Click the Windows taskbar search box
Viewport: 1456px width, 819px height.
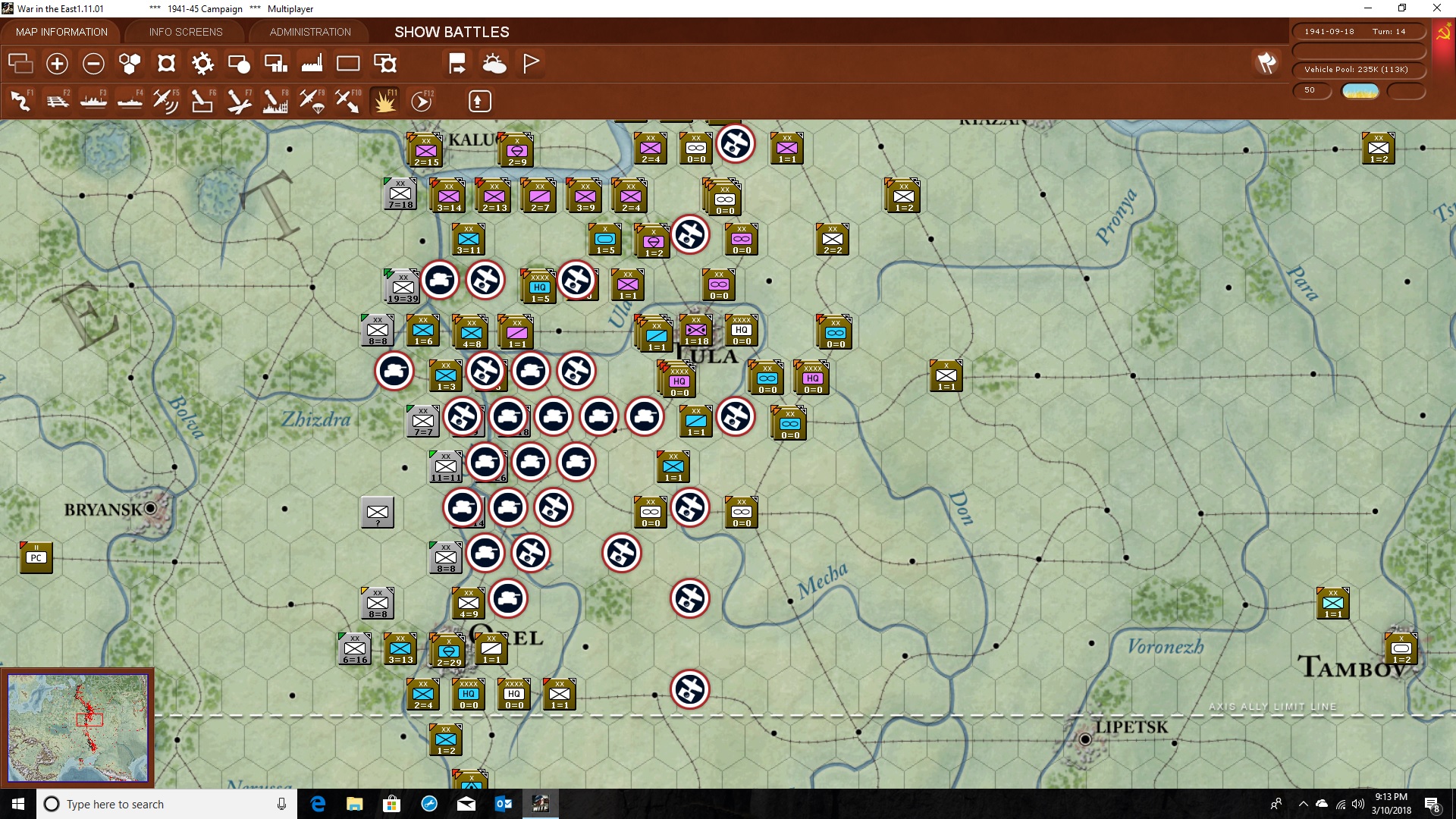pos(167,804)
